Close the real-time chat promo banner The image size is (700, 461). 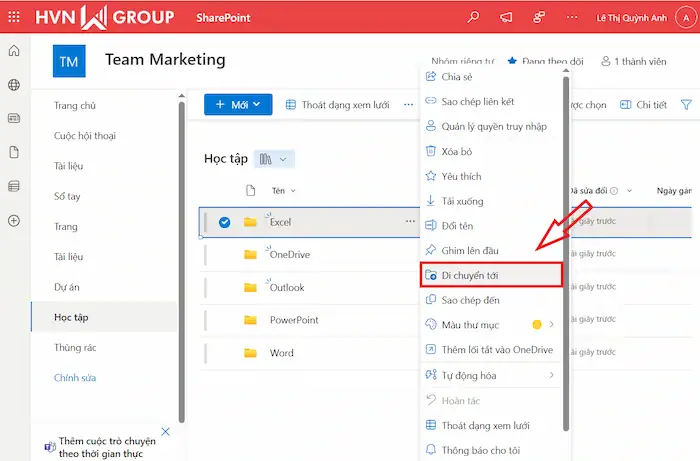point(166,432)
